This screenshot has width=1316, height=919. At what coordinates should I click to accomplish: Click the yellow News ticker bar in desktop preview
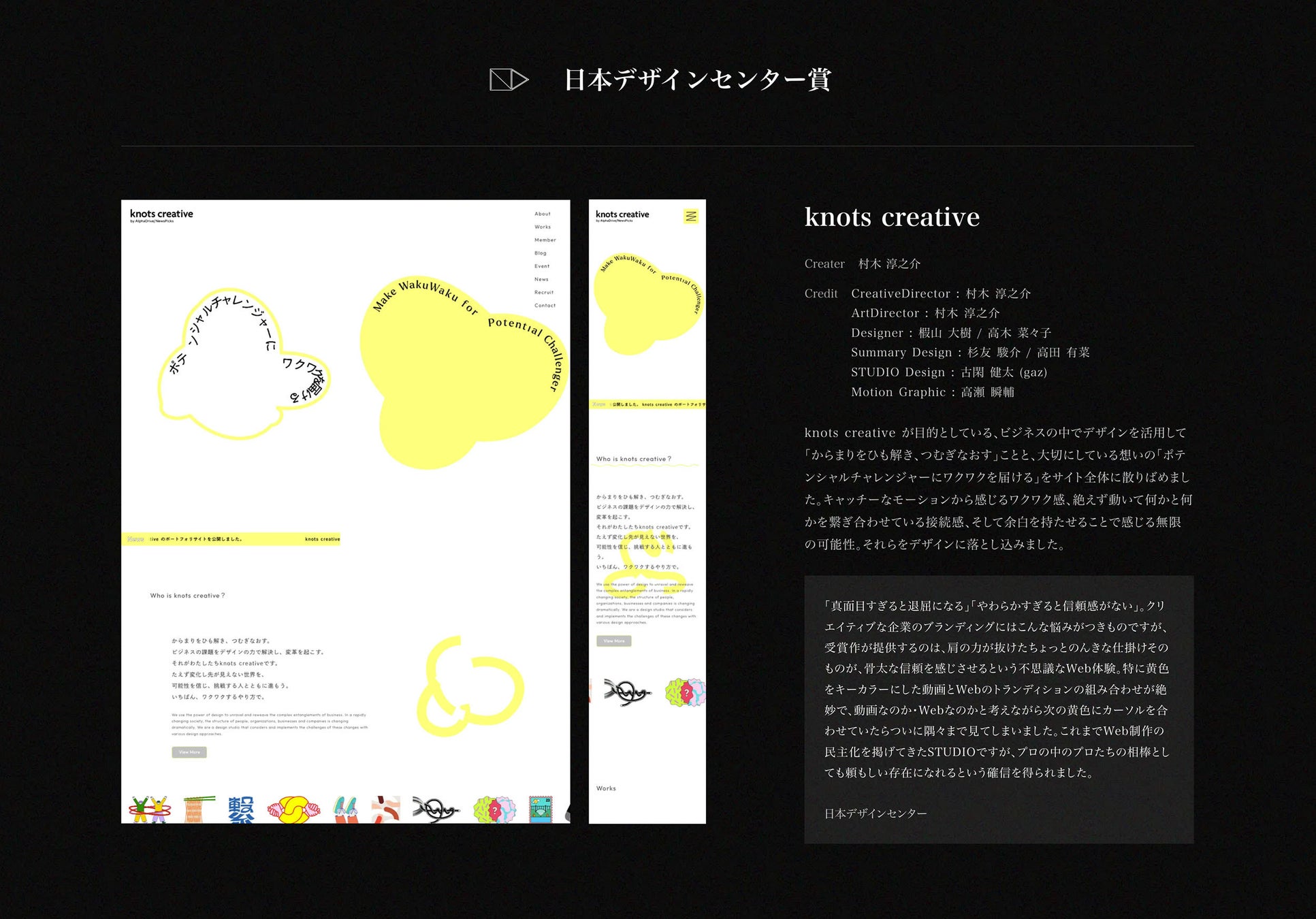coord(230,539)
